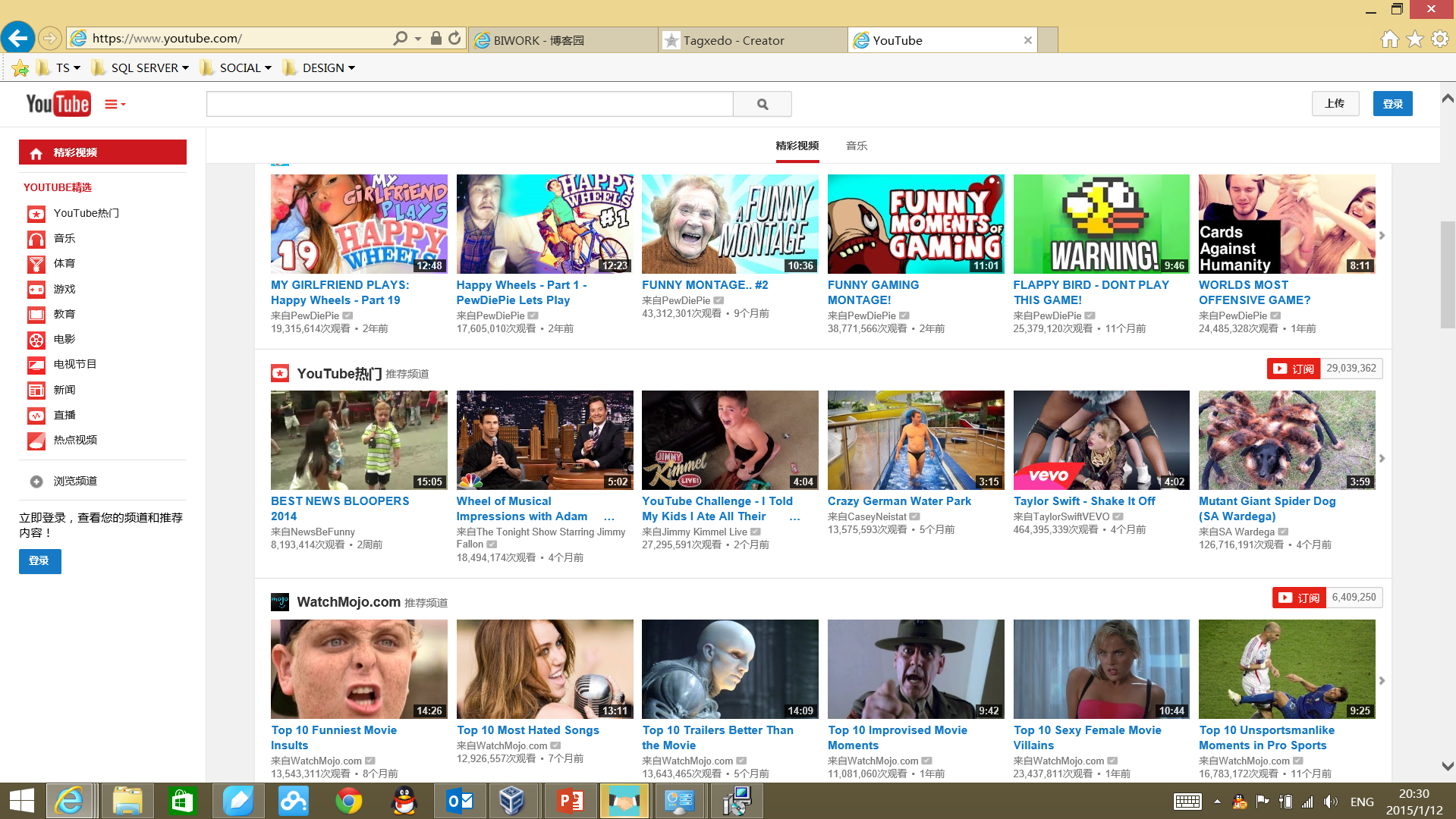Show next videos in YouTube热门 row
This screenshot has height=819, width=1456.
pyautogui.click(x=1382, y=459)
